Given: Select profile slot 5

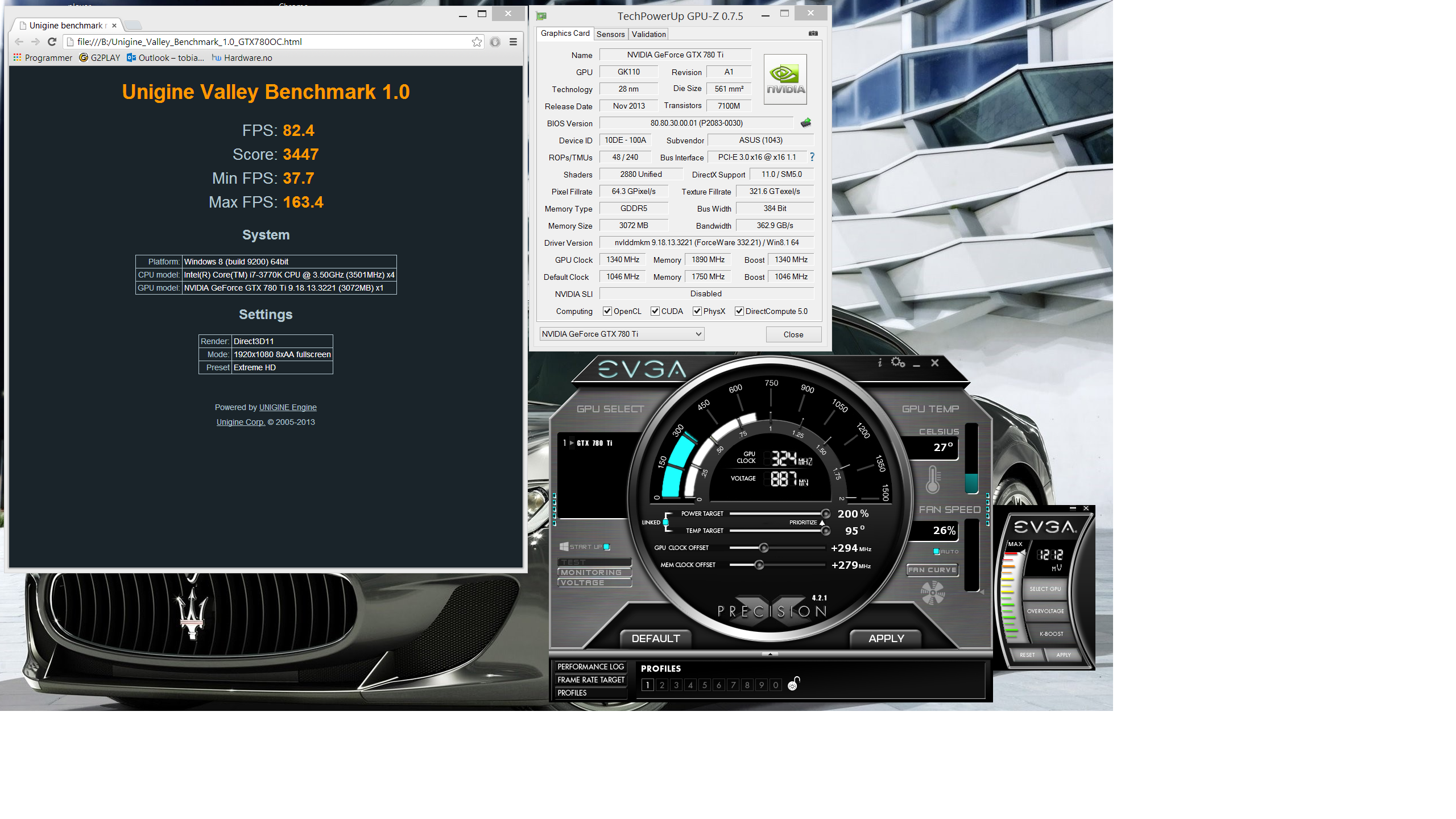Looking at the screenshot, I should [x=705, y=685].
